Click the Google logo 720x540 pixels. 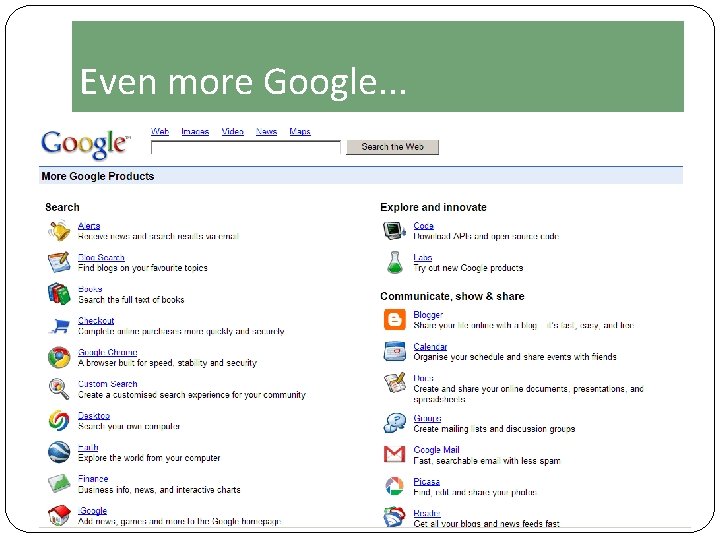click(x=86, y=144)
